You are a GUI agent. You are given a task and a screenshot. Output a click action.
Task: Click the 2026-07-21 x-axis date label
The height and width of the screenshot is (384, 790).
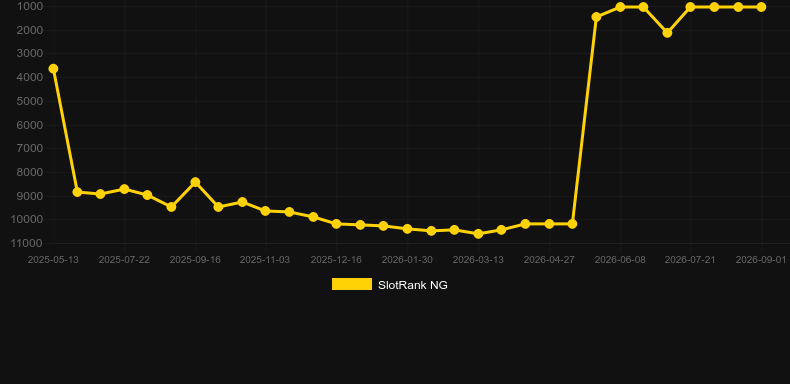click(690, 260)
